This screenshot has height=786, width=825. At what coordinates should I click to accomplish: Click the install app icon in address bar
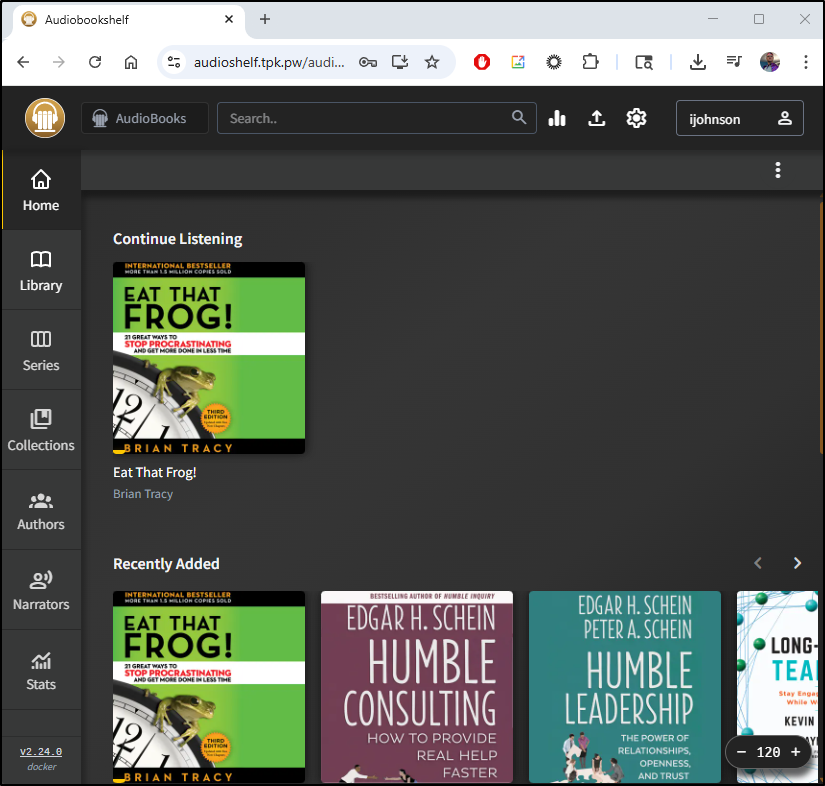tap(400, 62)
